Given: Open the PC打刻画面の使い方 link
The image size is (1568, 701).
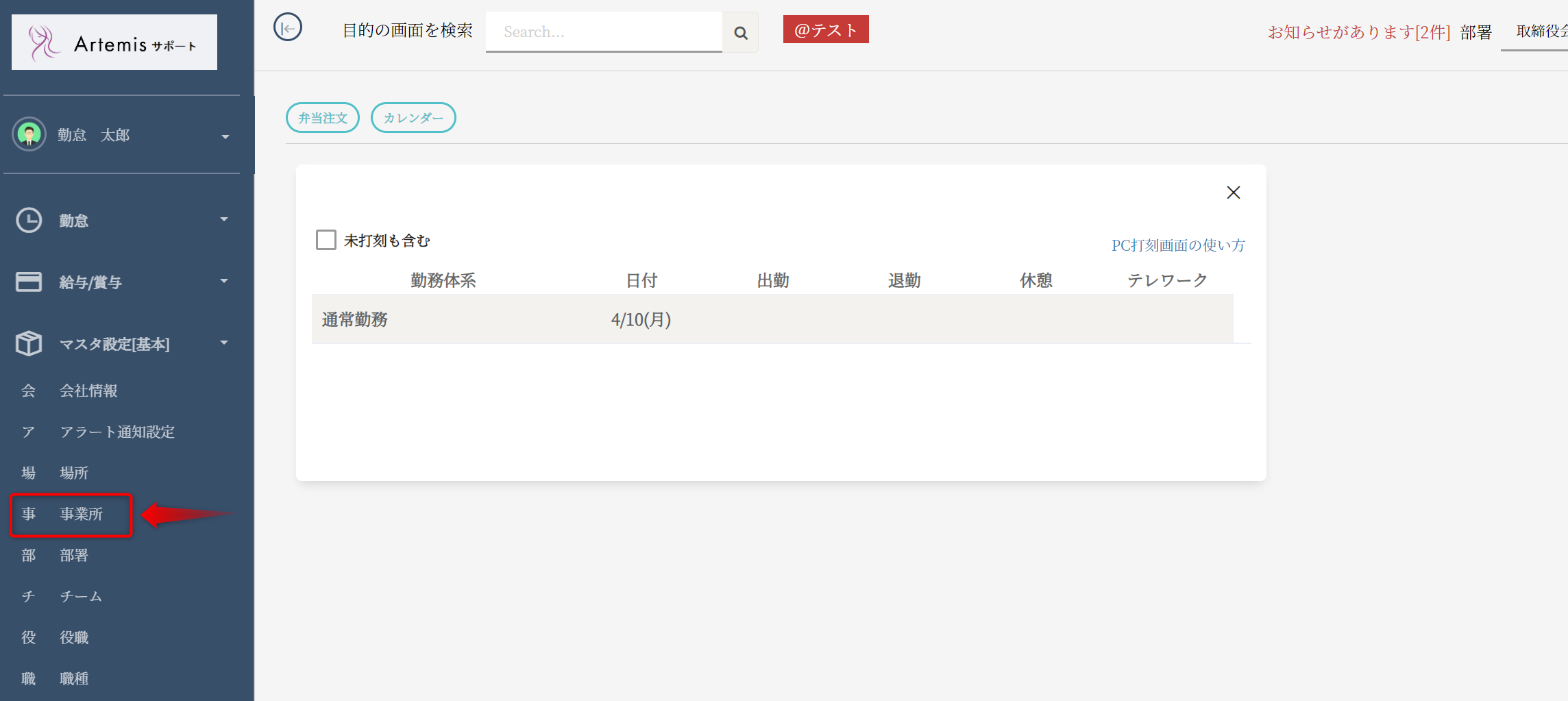Looking at the screenshot, I should click(x=1177, y=245).
